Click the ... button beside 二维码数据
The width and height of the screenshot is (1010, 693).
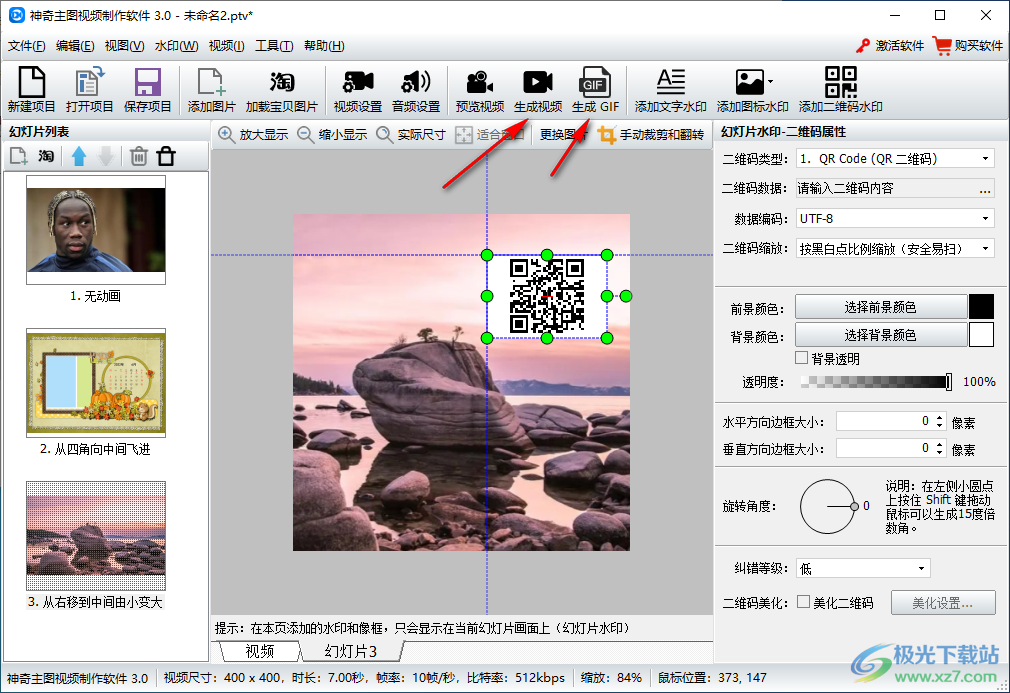pyautogui.click(x=984, y=189)
